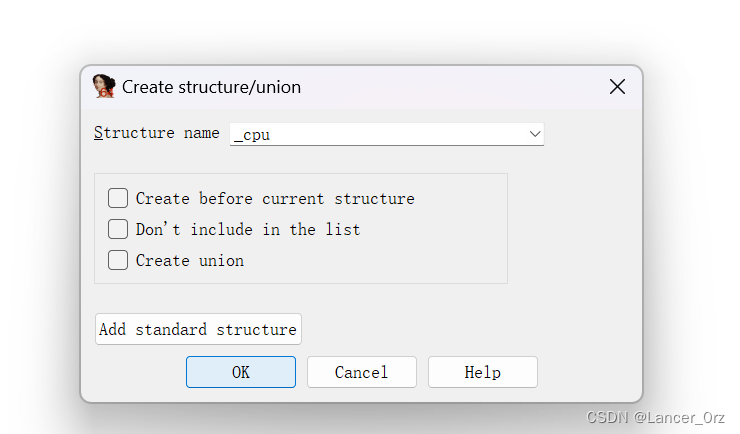Click the IDA icon in the title bar

coord(103,87)
